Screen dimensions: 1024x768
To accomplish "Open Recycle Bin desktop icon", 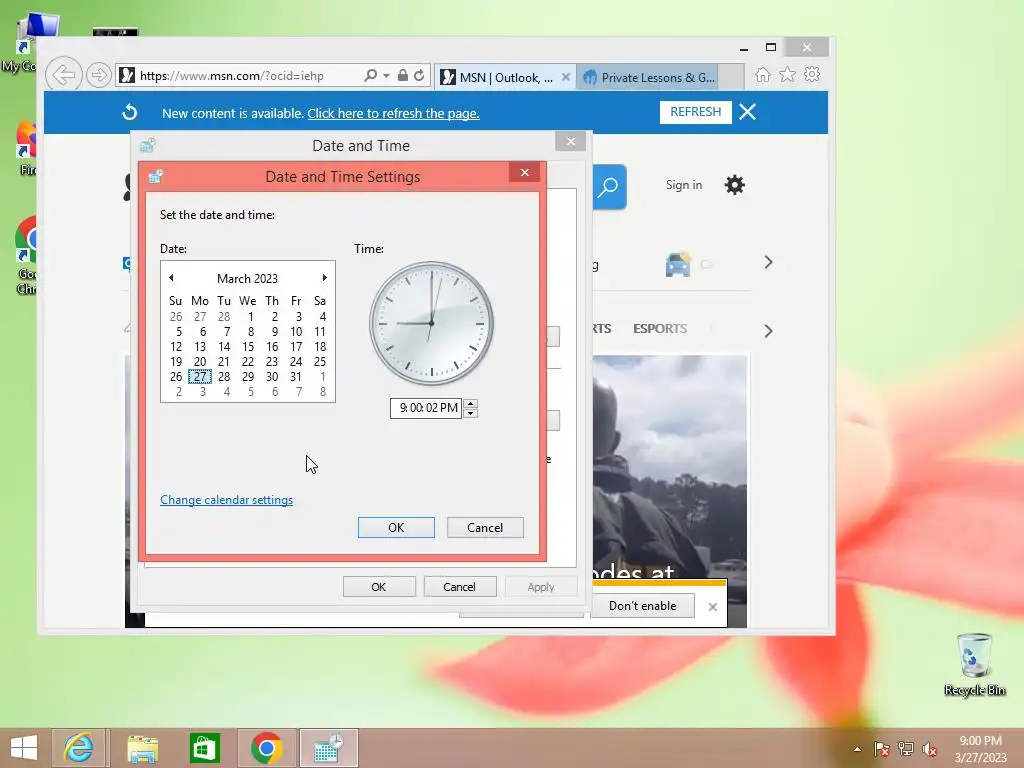I will point(974,664).
